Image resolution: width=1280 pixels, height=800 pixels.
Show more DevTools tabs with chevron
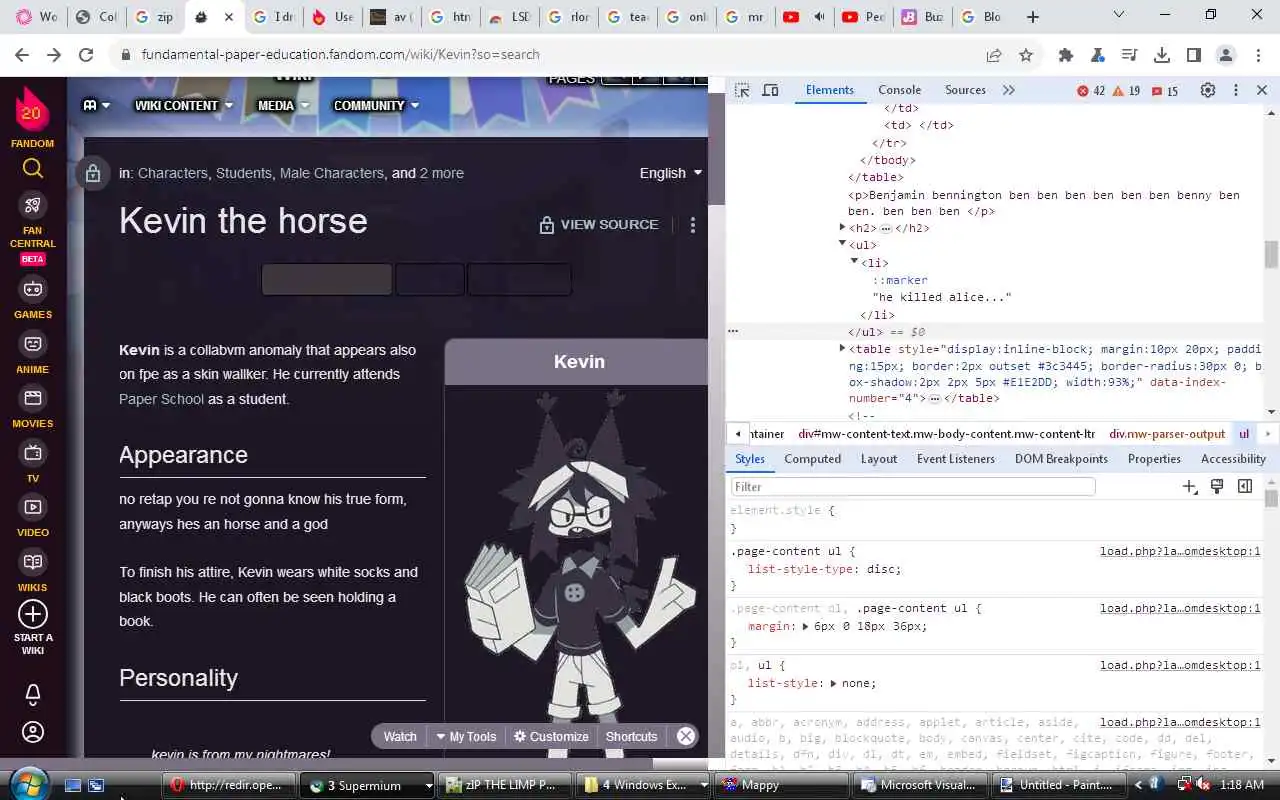click(1008, 90)
